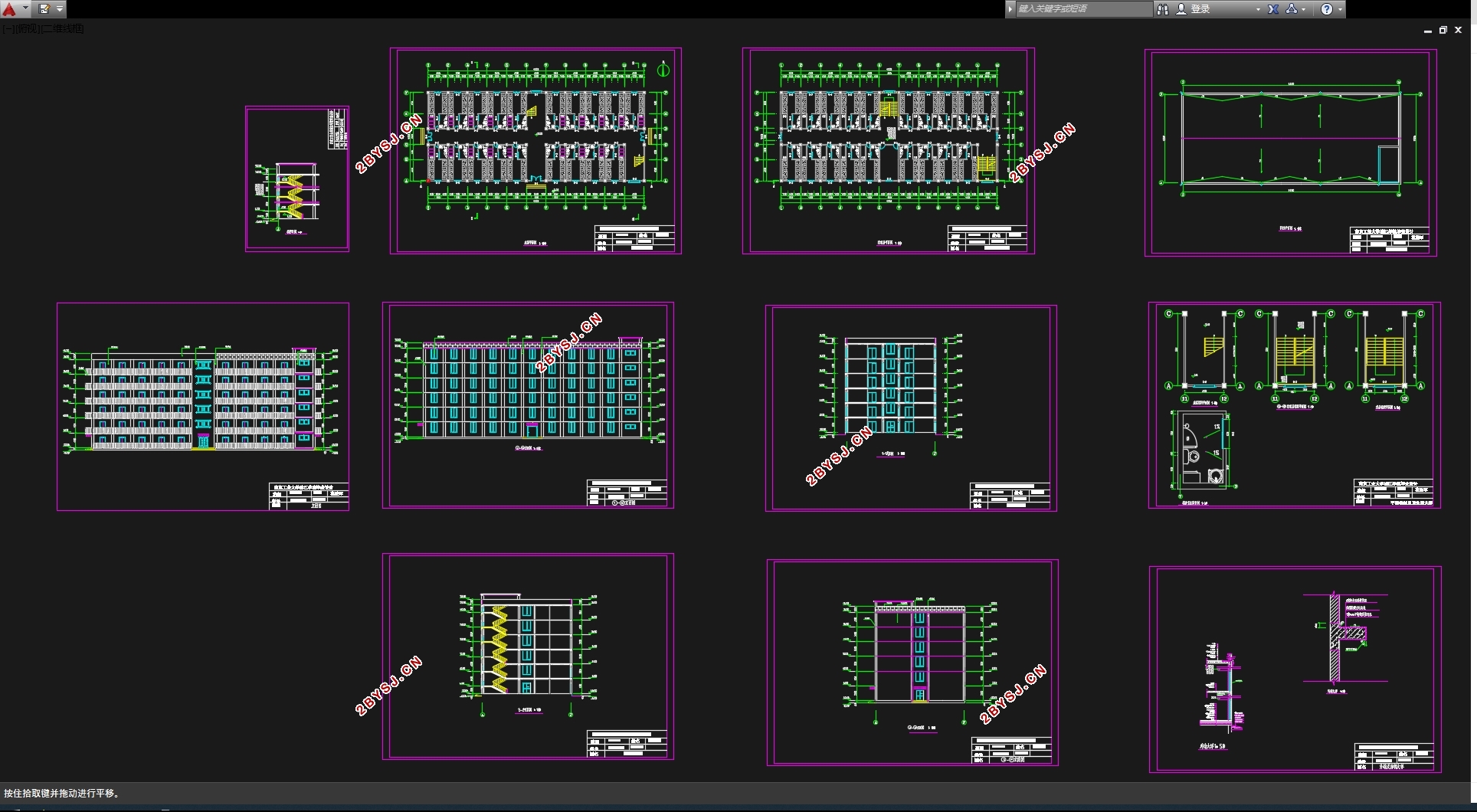This screenshot has height=812, width=1477.
Task: Open the 登录 account dropdown arrow
Action: point(1258,9)
